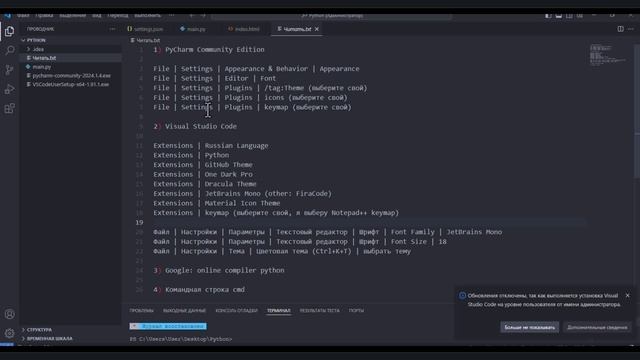Click the VS Code logo in title bar
This screenshot has width=640, height=360.
tap(8, 16)
